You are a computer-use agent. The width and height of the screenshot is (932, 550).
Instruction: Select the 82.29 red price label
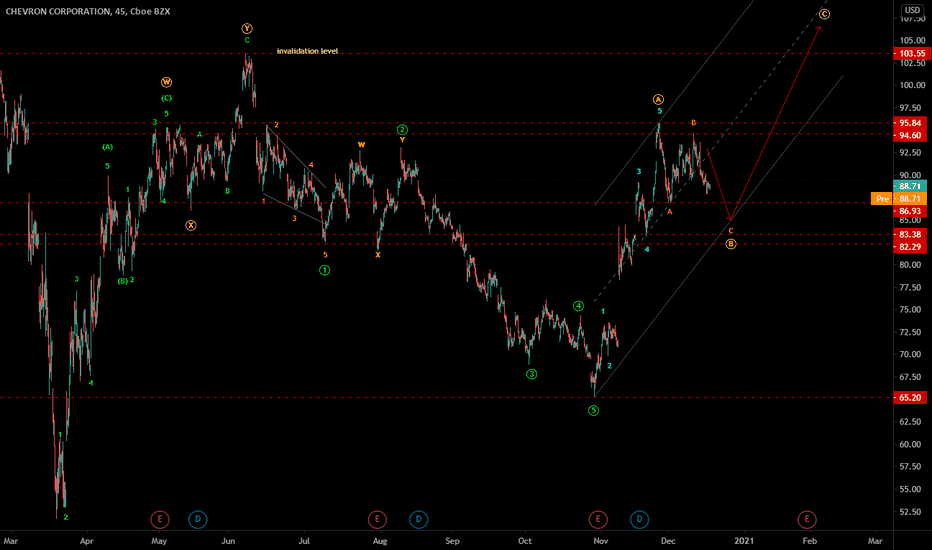pyautogui.click(x=910, y=247)
